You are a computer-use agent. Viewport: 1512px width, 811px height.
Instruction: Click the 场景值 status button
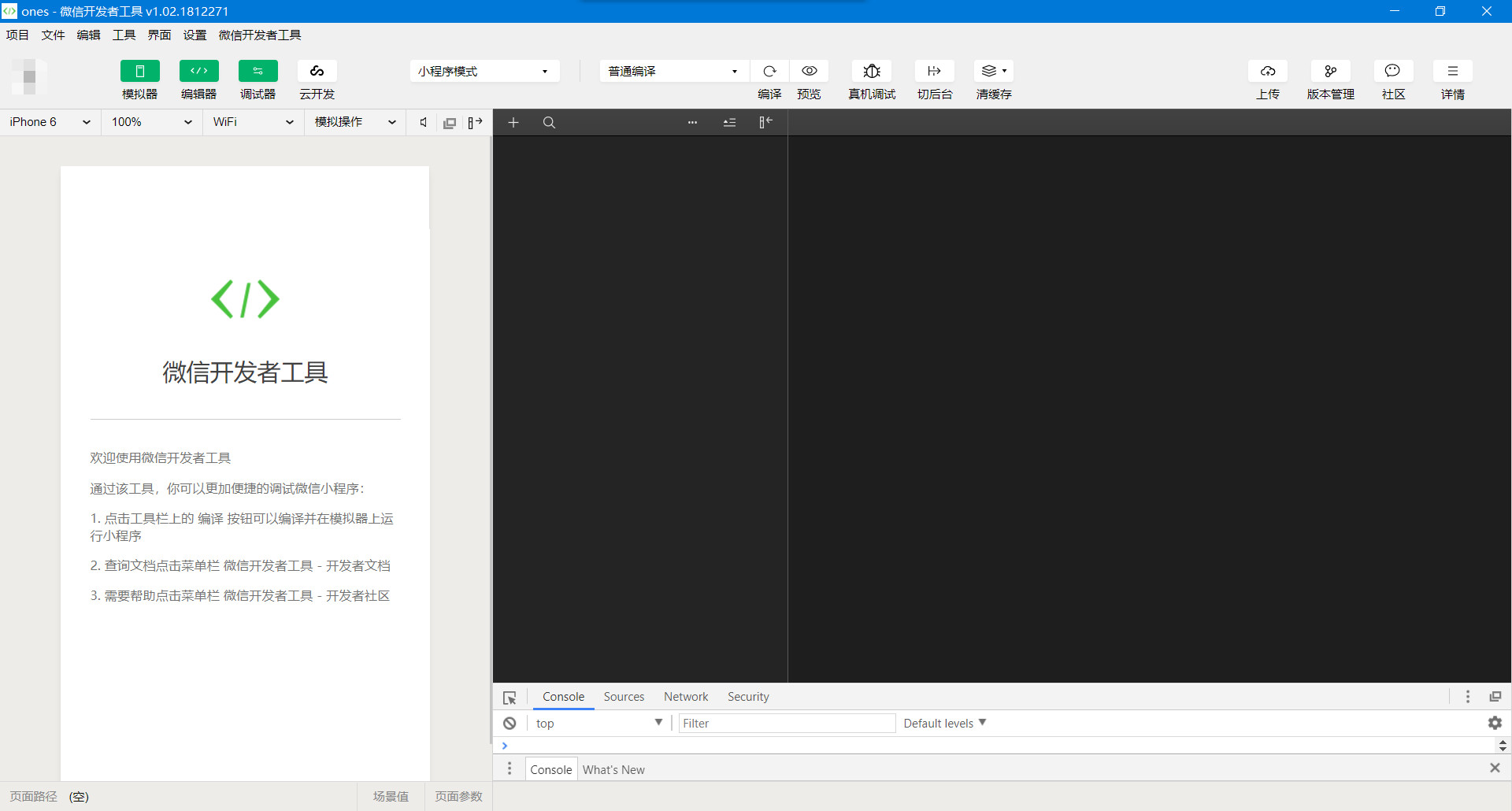tap(391, 796)
